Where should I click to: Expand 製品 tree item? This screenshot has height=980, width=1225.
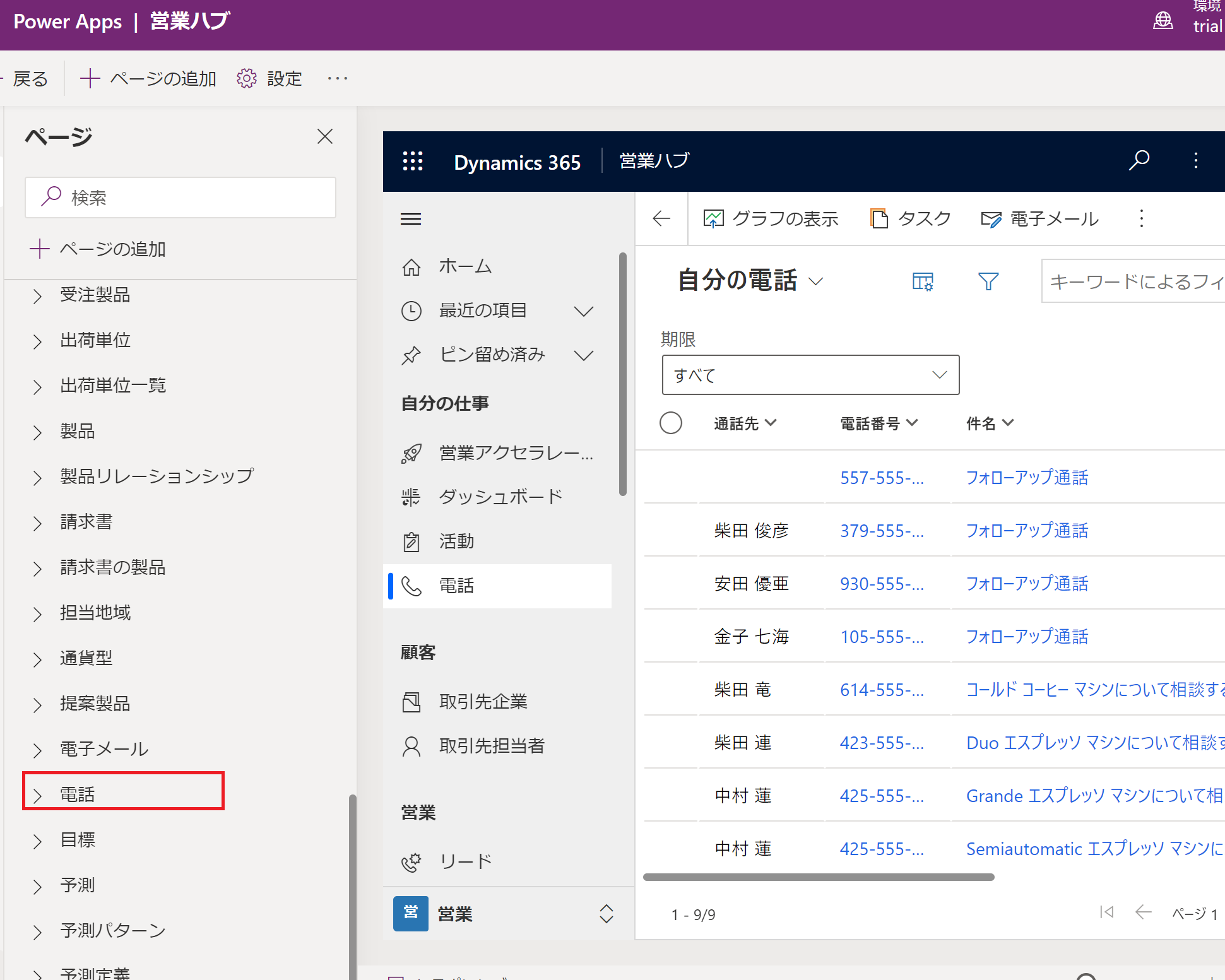click(37, 432)
